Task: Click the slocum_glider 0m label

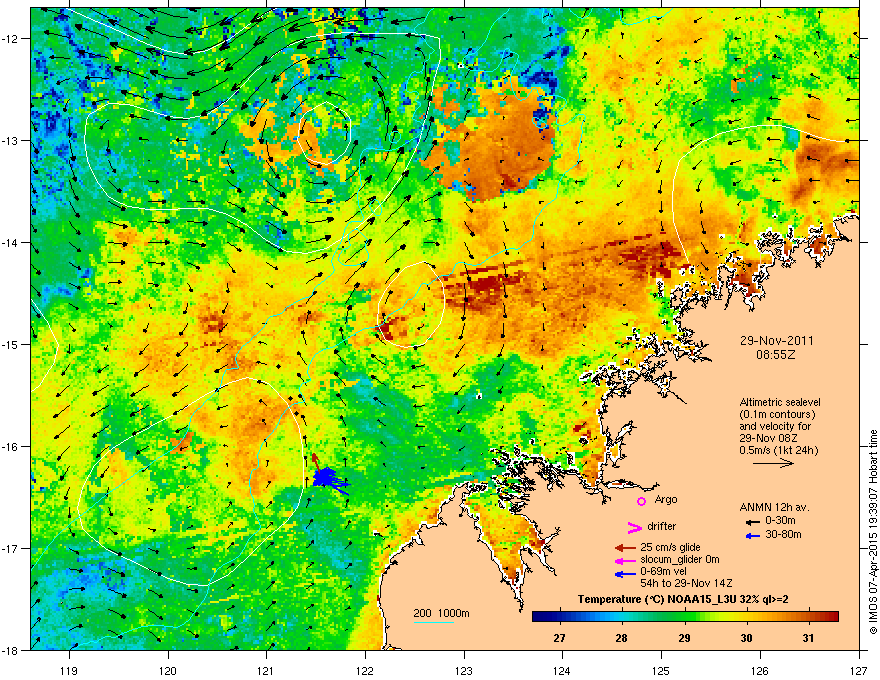Action: coord(680,559)
